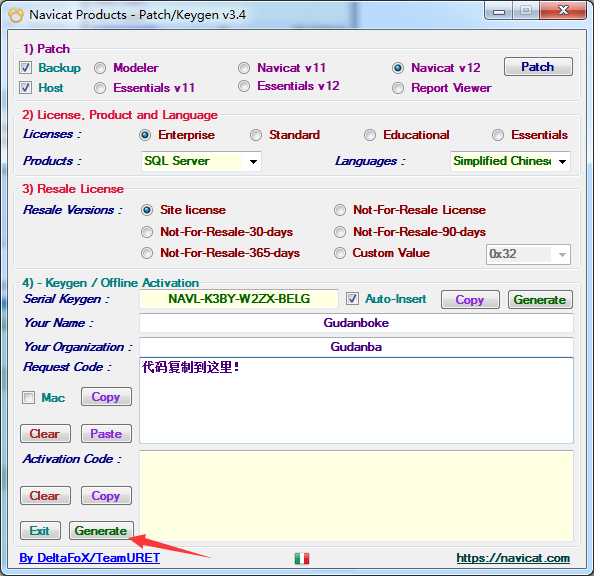Open the 0x32 custom value dropdown
This screenshot has width=594, height=576.
point(528,254)
